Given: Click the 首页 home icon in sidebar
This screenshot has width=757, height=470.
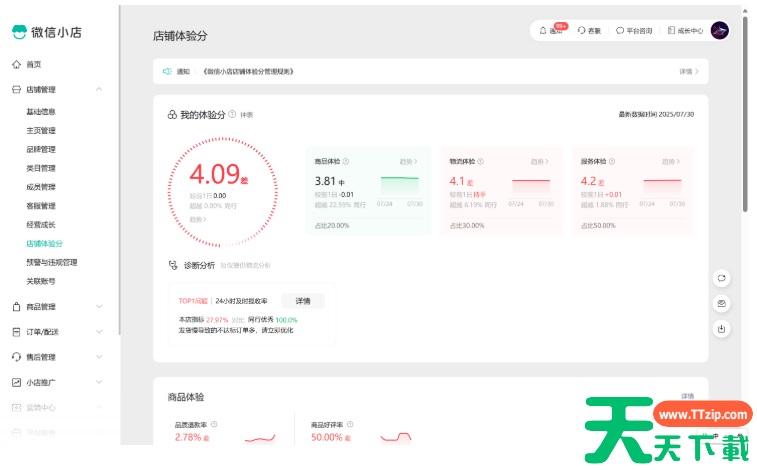Looking at the screenshot, I should click(16, 64).
